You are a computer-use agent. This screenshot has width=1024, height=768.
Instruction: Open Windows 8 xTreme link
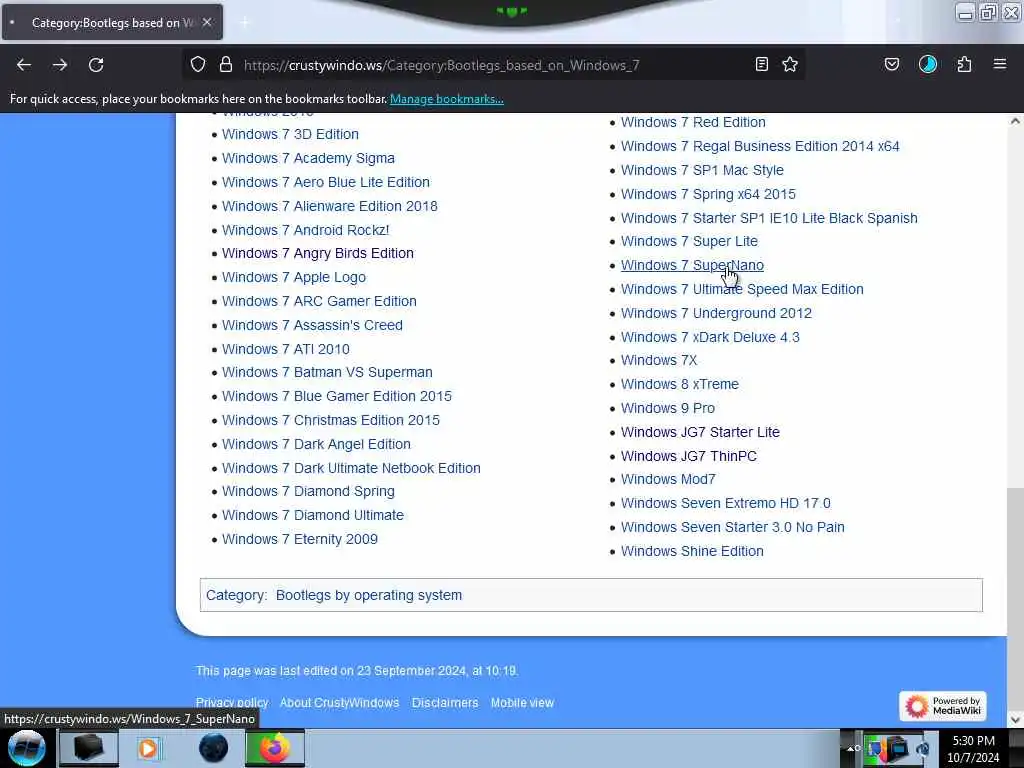point(680,385)
